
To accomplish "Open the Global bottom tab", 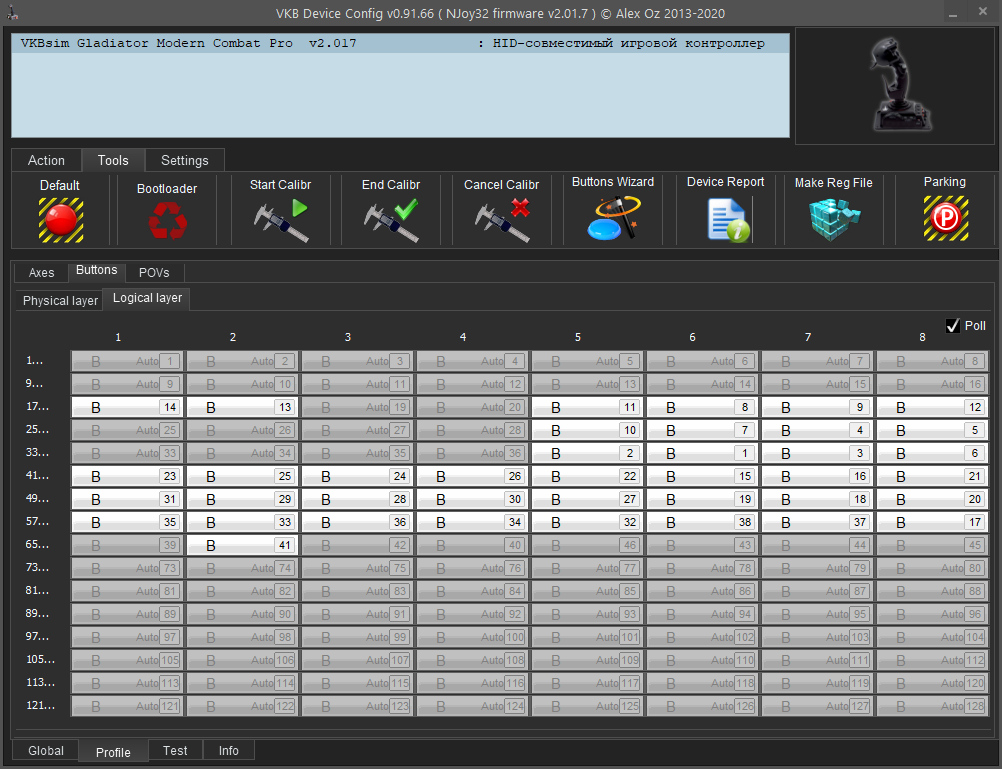I will [46, 750].
